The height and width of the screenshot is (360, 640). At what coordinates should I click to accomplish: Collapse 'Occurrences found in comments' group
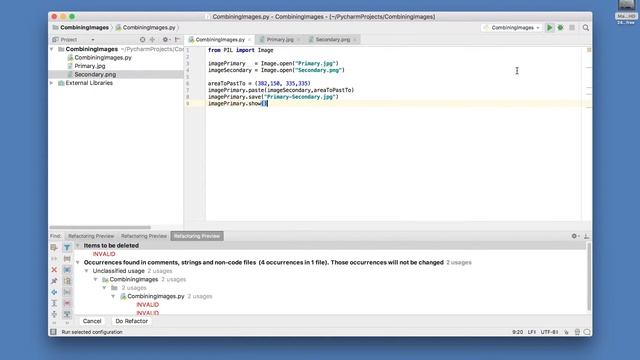[x=78, y=262]
